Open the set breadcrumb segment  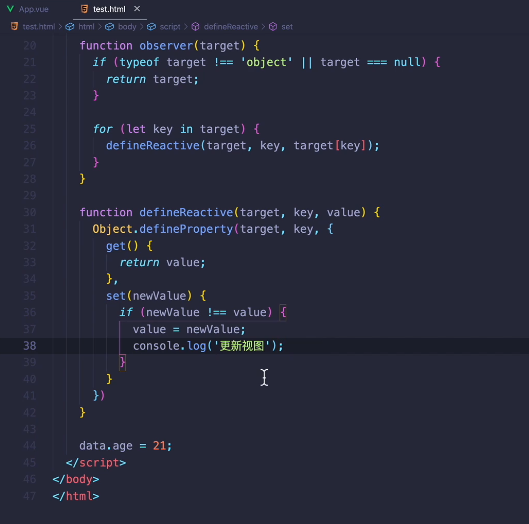(x=287, y=27)
